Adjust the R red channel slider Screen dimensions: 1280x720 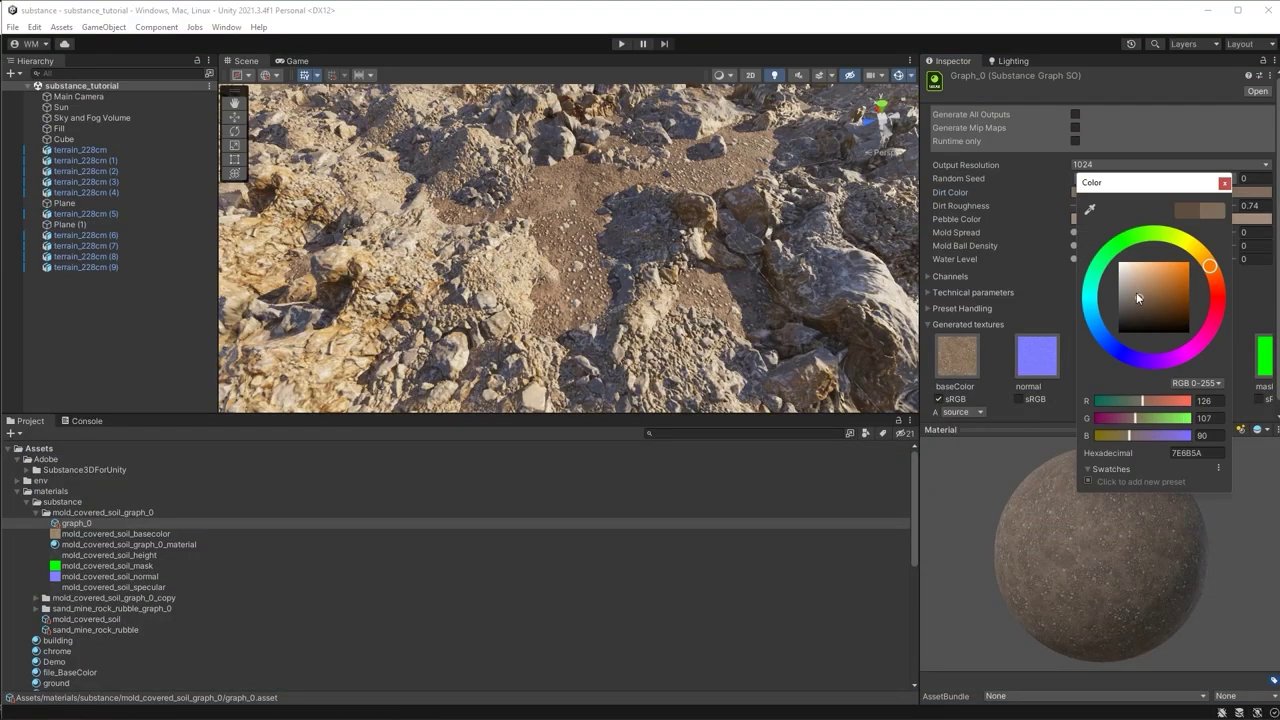(x=1142, y=401)
